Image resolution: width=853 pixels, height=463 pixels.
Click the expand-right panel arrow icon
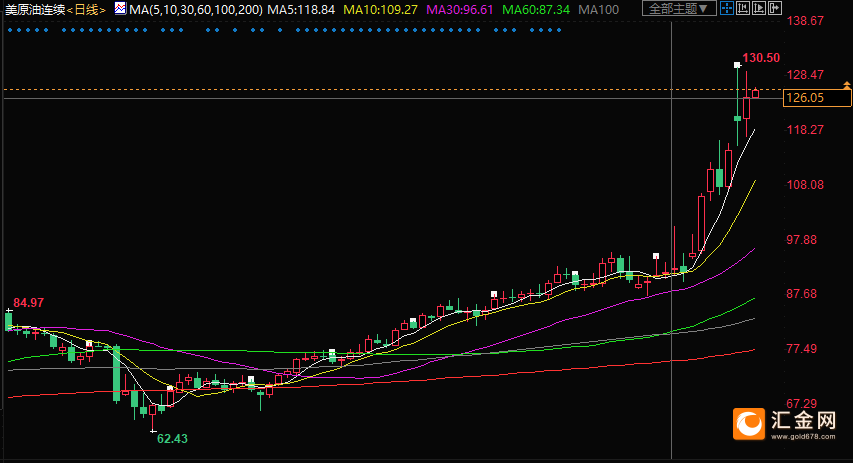[774, 8]
